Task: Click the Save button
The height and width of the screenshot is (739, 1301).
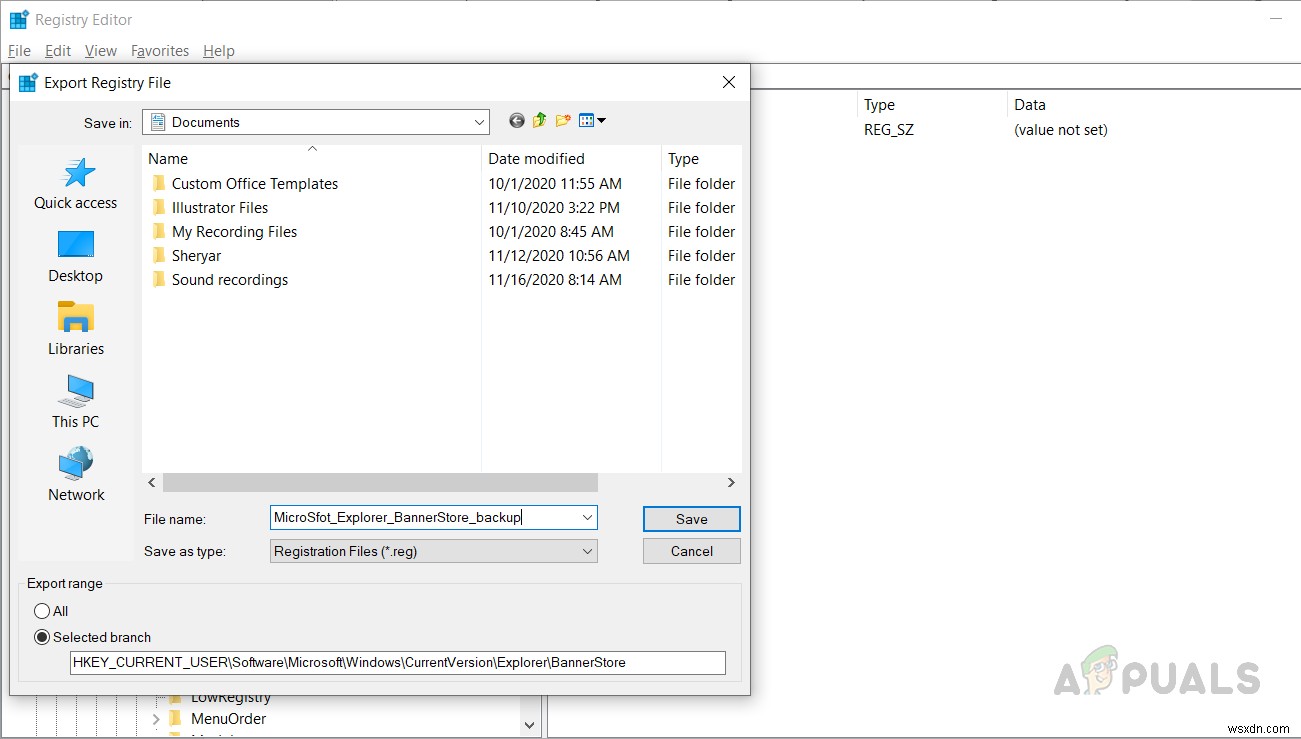Action: pos(692,519)
